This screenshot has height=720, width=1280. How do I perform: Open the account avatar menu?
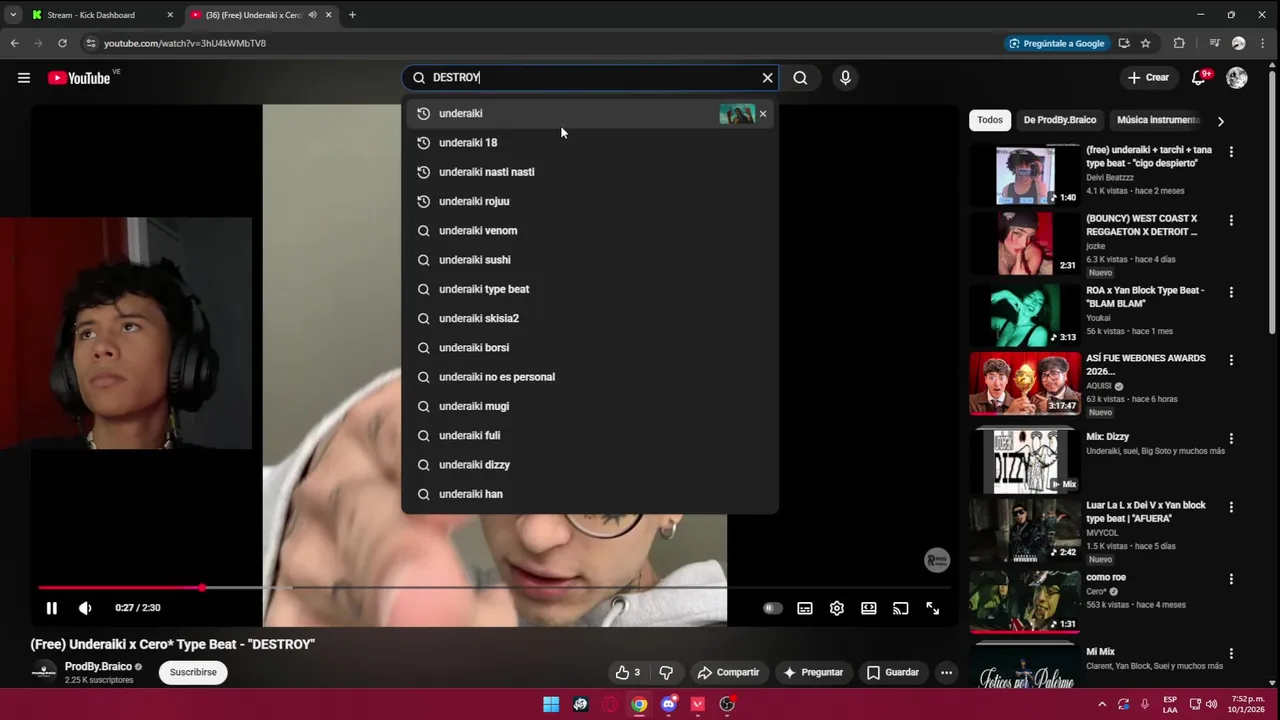[x=1237, y=78]
